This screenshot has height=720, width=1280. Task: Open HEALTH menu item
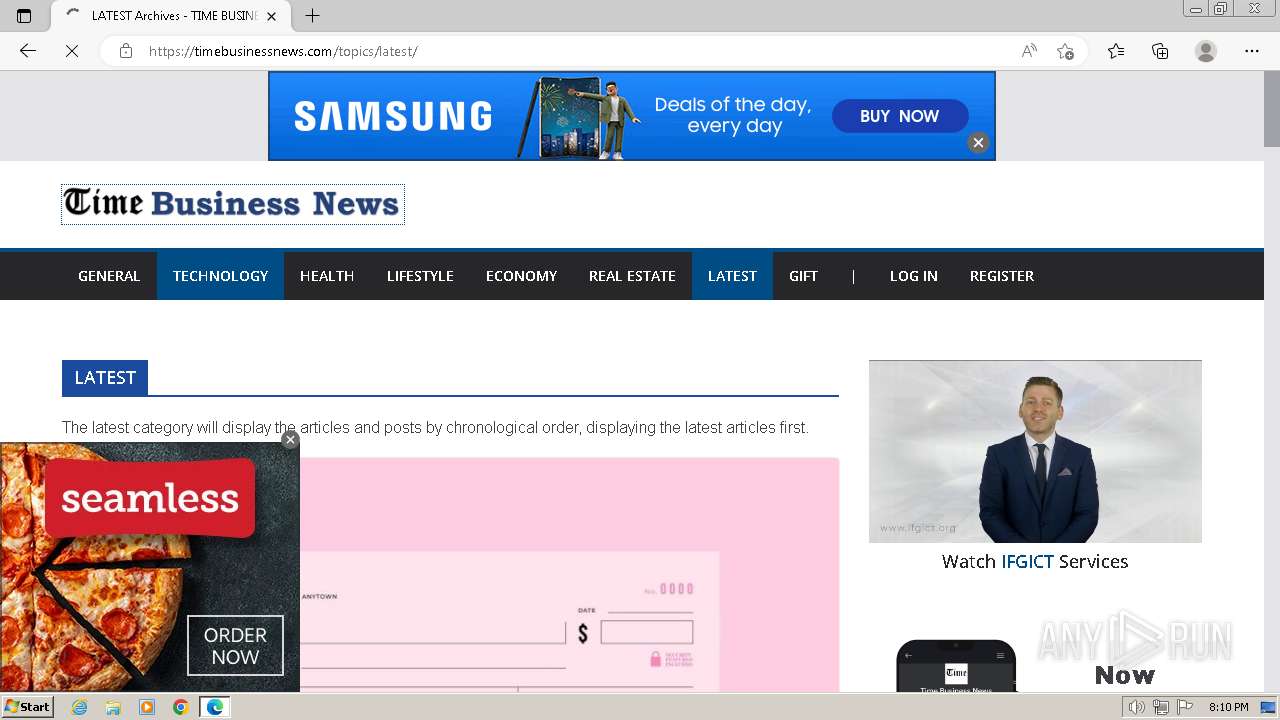(x=327, y=276)
